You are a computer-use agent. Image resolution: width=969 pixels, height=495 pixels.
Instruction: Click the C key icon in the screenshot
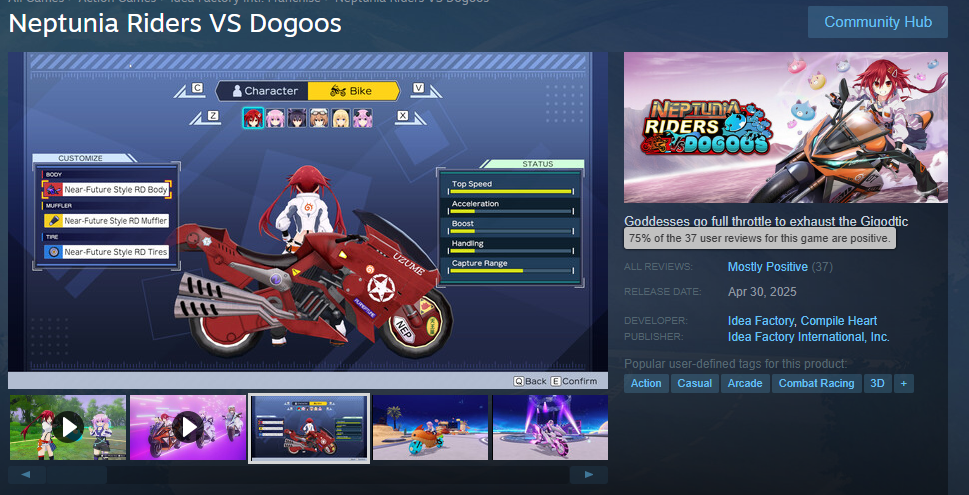[x=197, y=88]
